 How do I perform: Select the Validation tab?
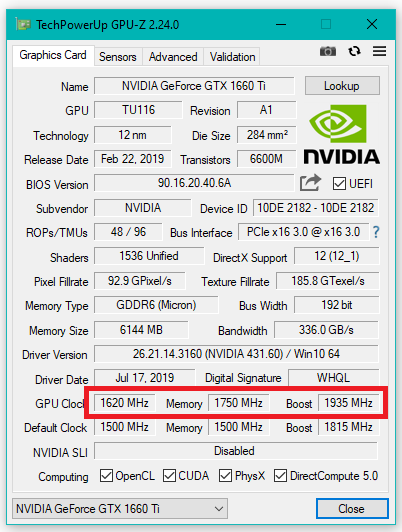pos(232,57)
